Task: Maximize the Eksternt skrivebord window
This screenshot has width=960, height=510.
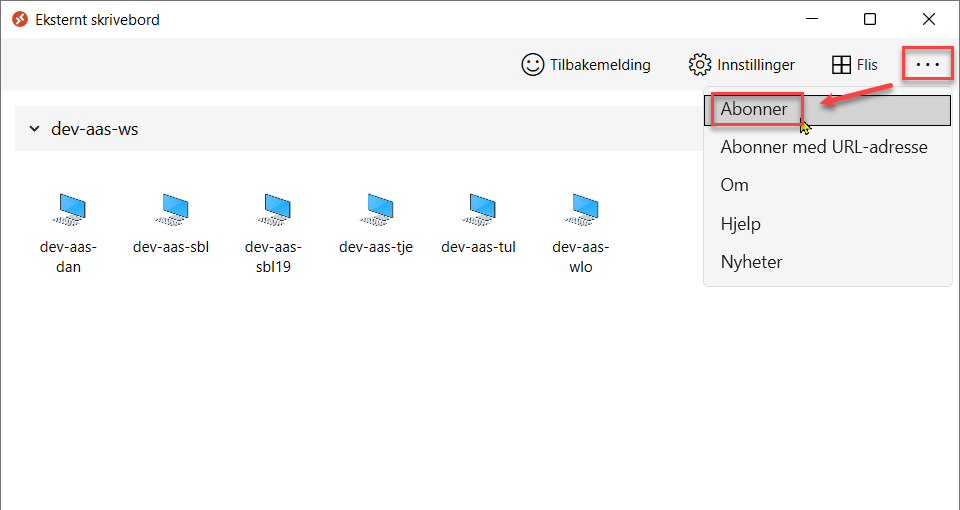Action: (x=870, y=20)
